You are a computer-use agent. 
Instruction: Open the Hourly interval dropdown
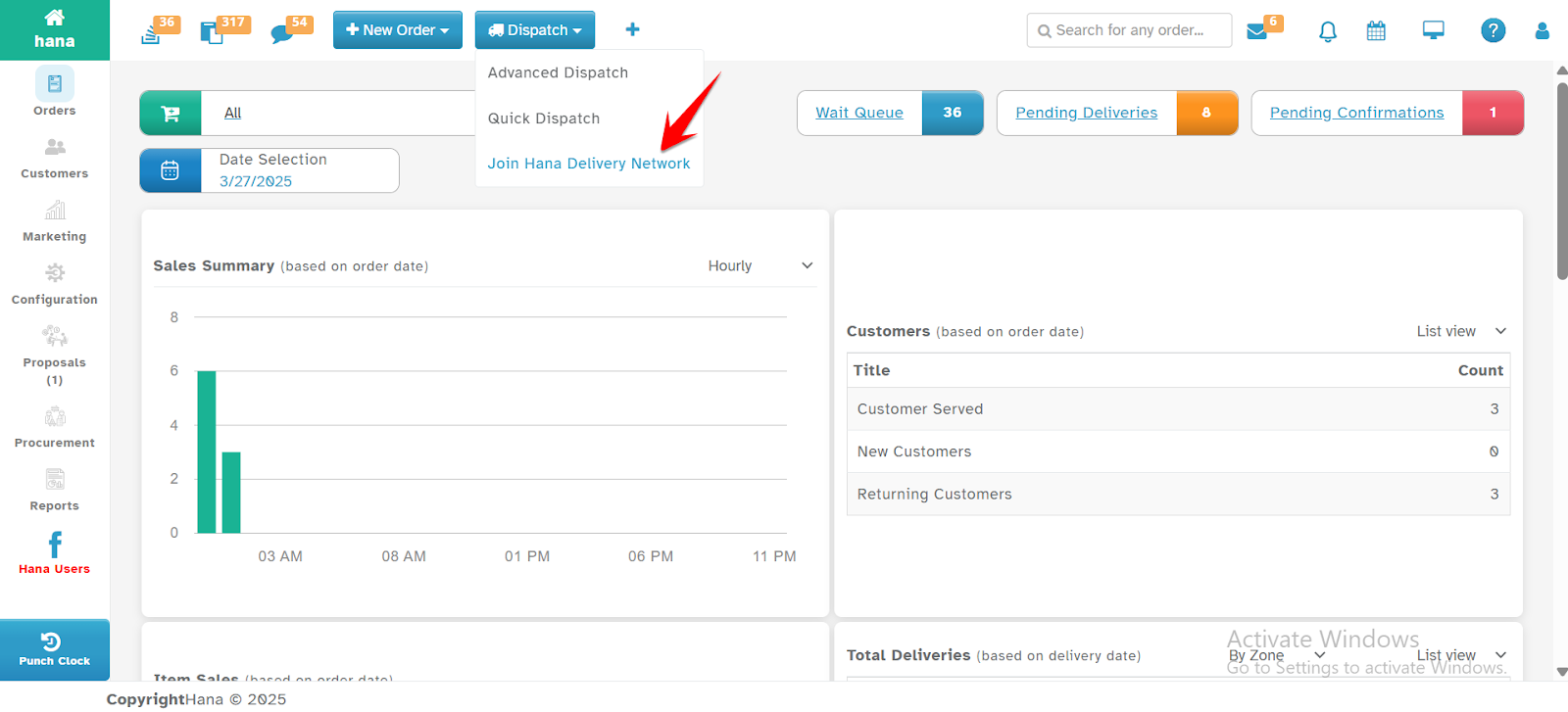click(x=760, y=265)
